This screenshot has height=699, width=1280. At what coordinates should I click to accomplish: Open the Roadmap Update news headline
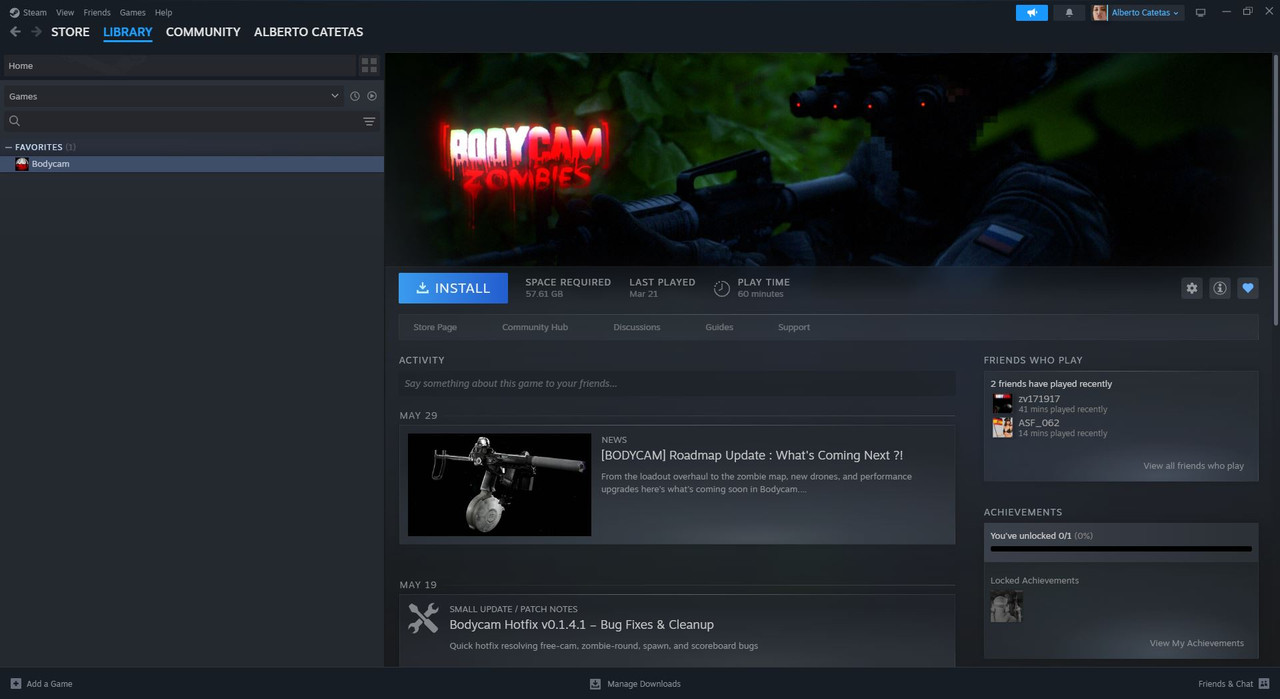click(752, 455)
